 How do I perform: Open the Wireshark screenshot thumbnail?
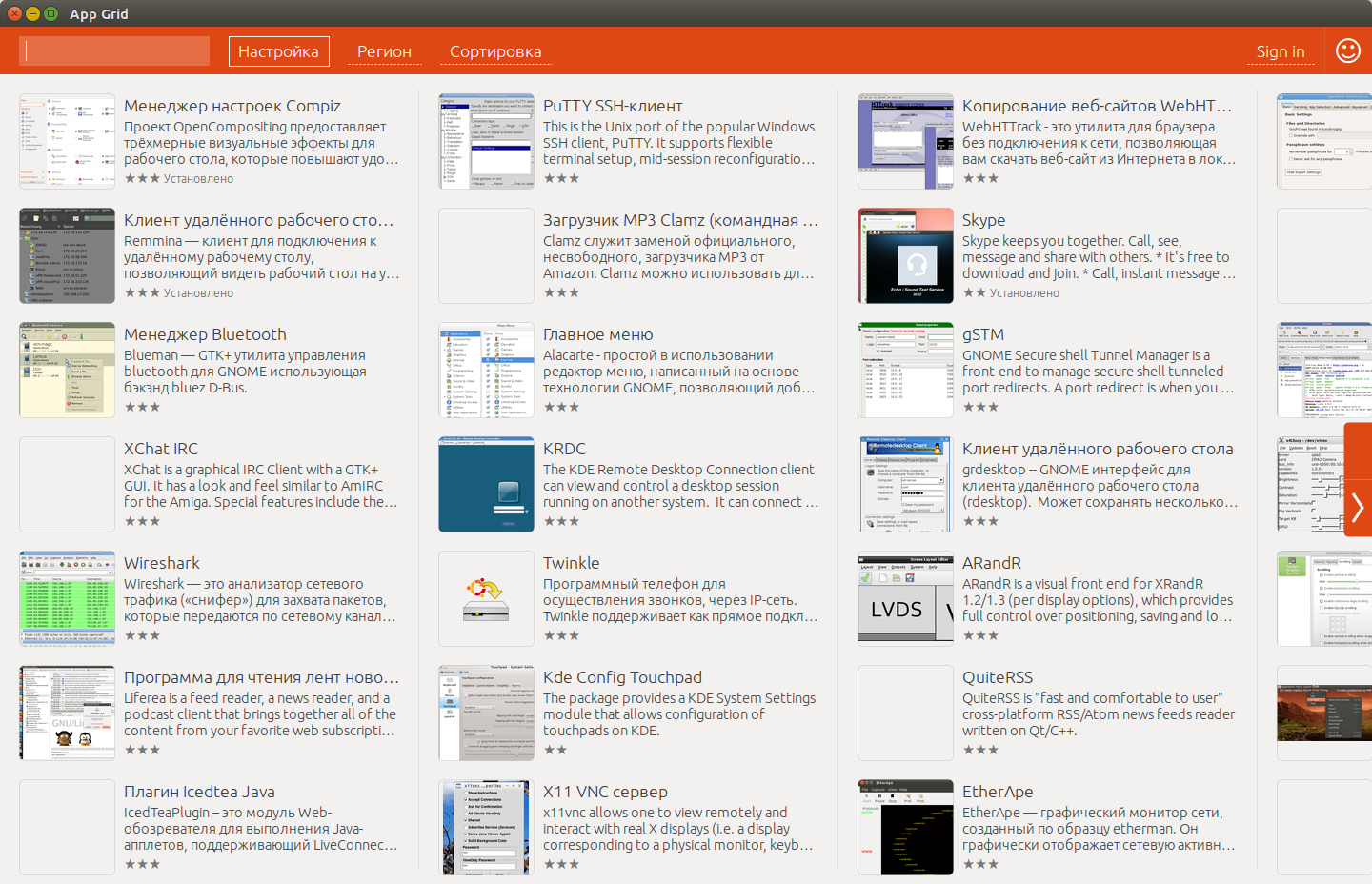click(x=67, y=598)
